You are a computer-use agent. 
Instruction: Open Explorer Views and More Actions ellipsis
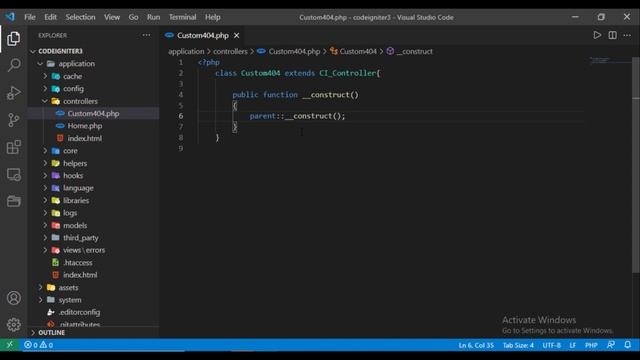pos(146,35)
